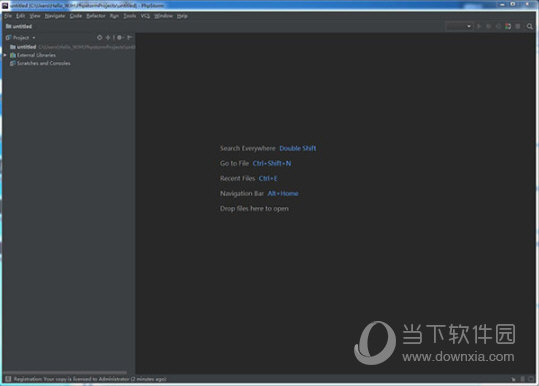Open the View menu
Screen dimensions: 539x386
tap(35, 16)
